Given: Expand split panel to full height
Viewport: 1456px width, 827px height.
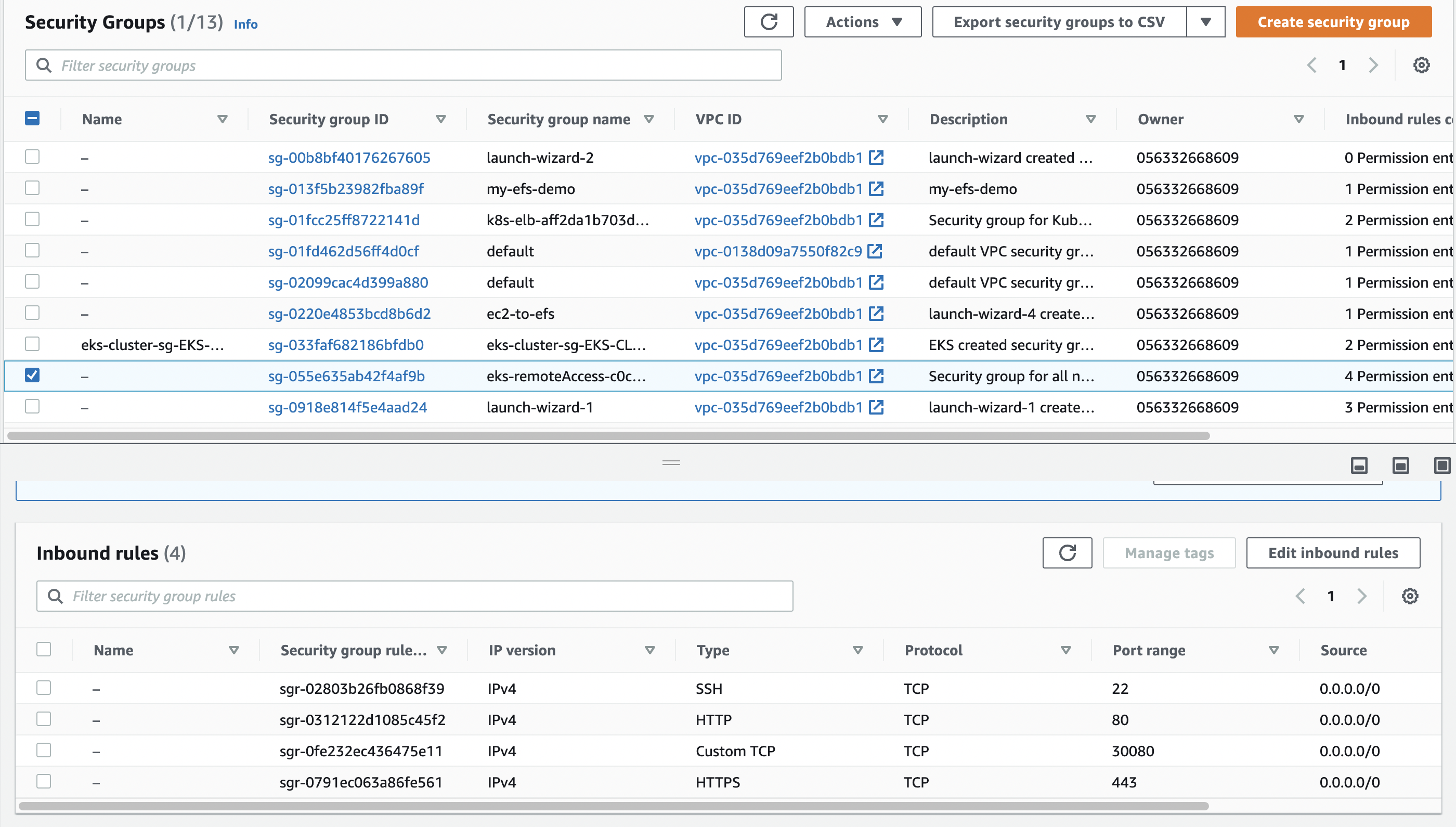Looking at the screenshot, I should [x=1442, y=466].
